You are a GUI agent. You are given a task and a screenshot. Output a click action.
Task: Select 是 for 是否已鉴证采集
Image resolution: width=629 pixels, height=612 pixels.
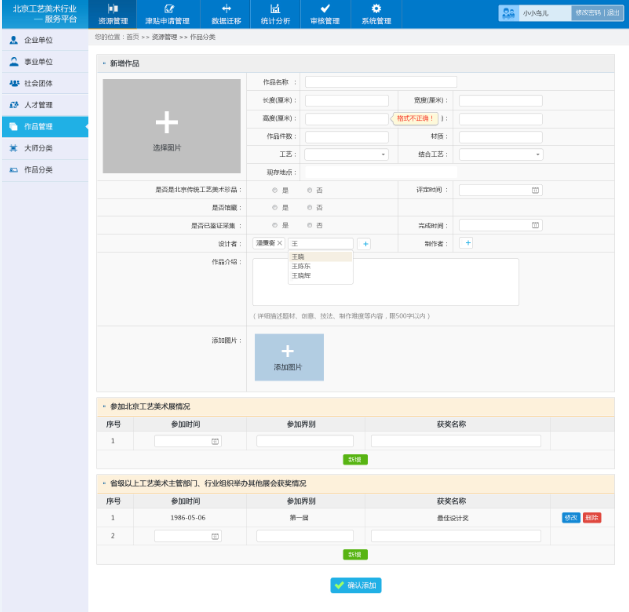(x=275, y=226)
